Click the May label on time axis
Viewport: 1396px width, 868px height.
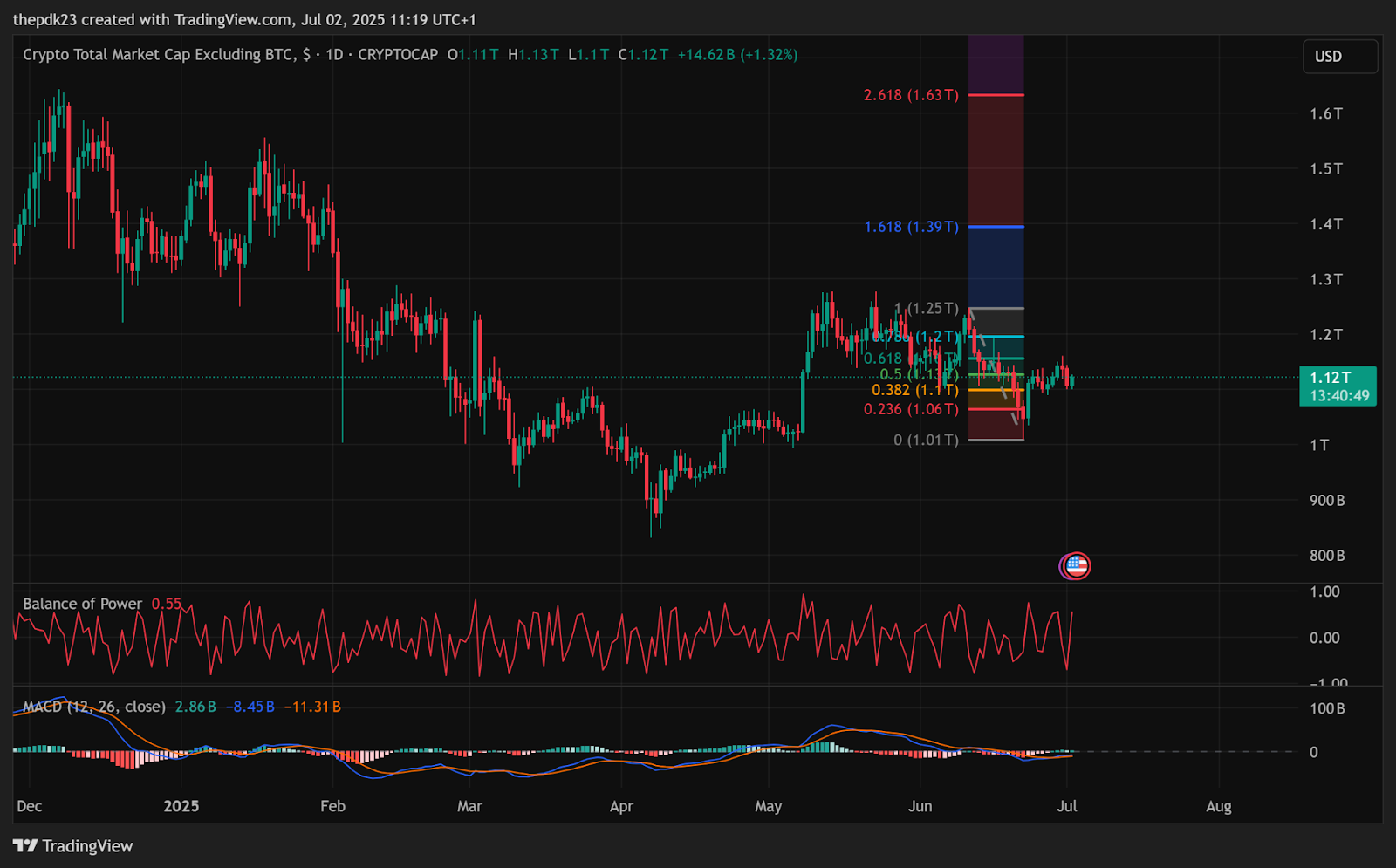point(768,806)
